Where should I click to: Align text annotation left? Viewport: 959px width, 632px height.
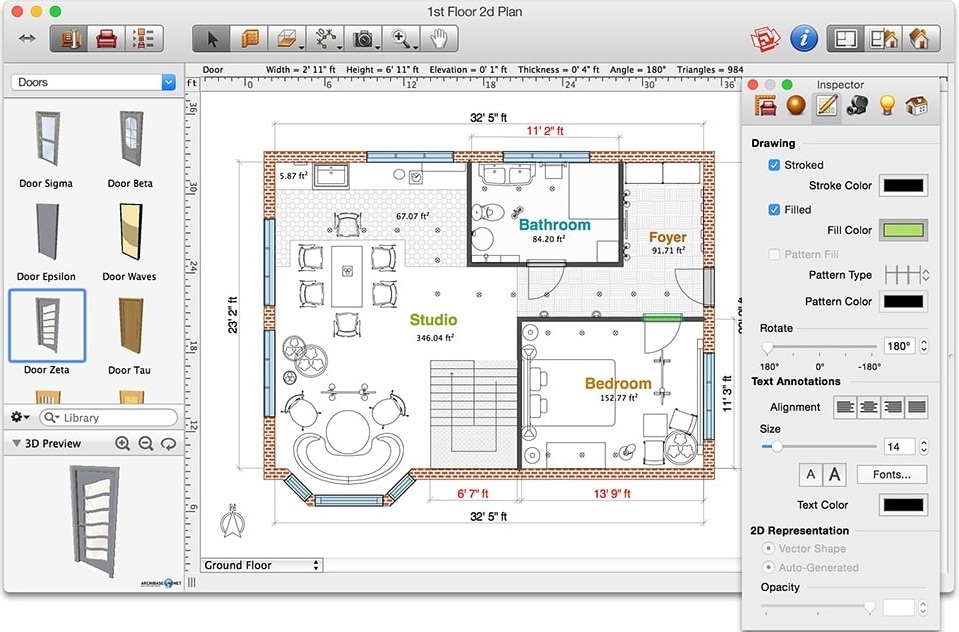(845, 407)
